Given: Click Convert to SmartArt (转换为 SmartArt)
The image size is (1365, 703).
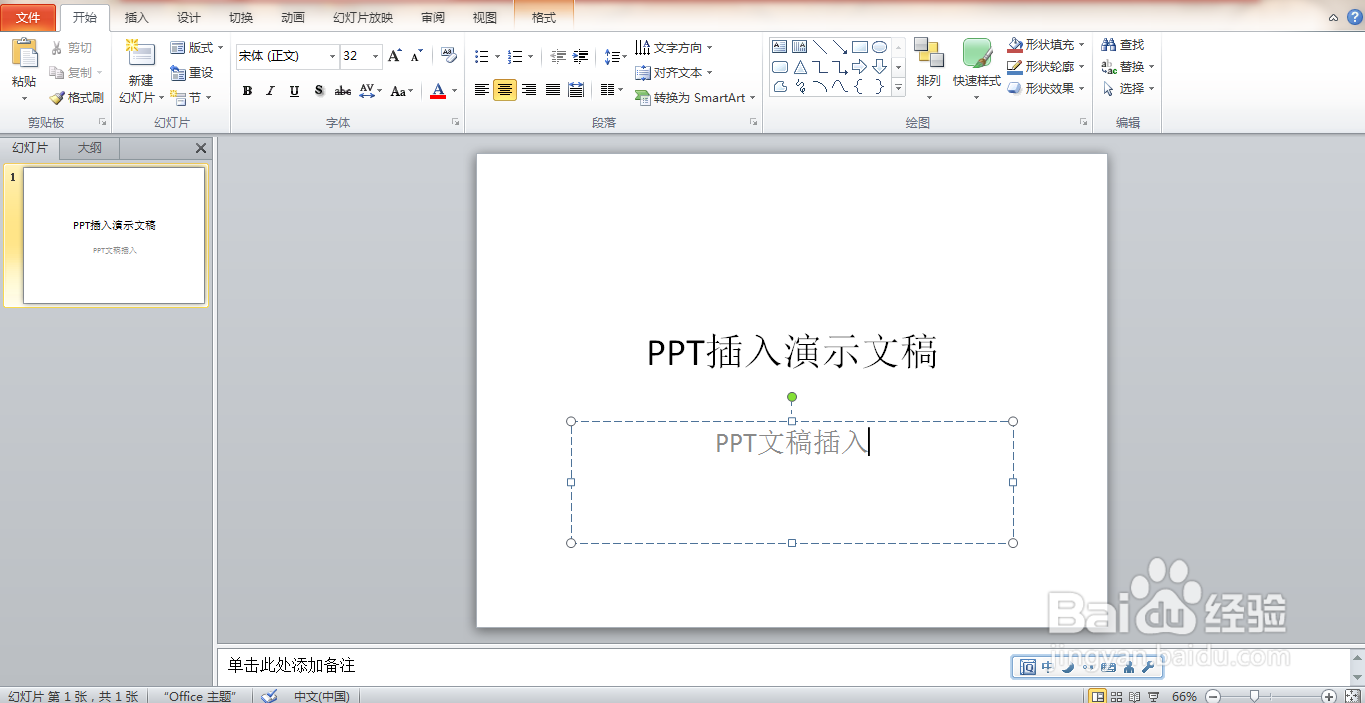Looking at the screenshot, I should [695, 98].
